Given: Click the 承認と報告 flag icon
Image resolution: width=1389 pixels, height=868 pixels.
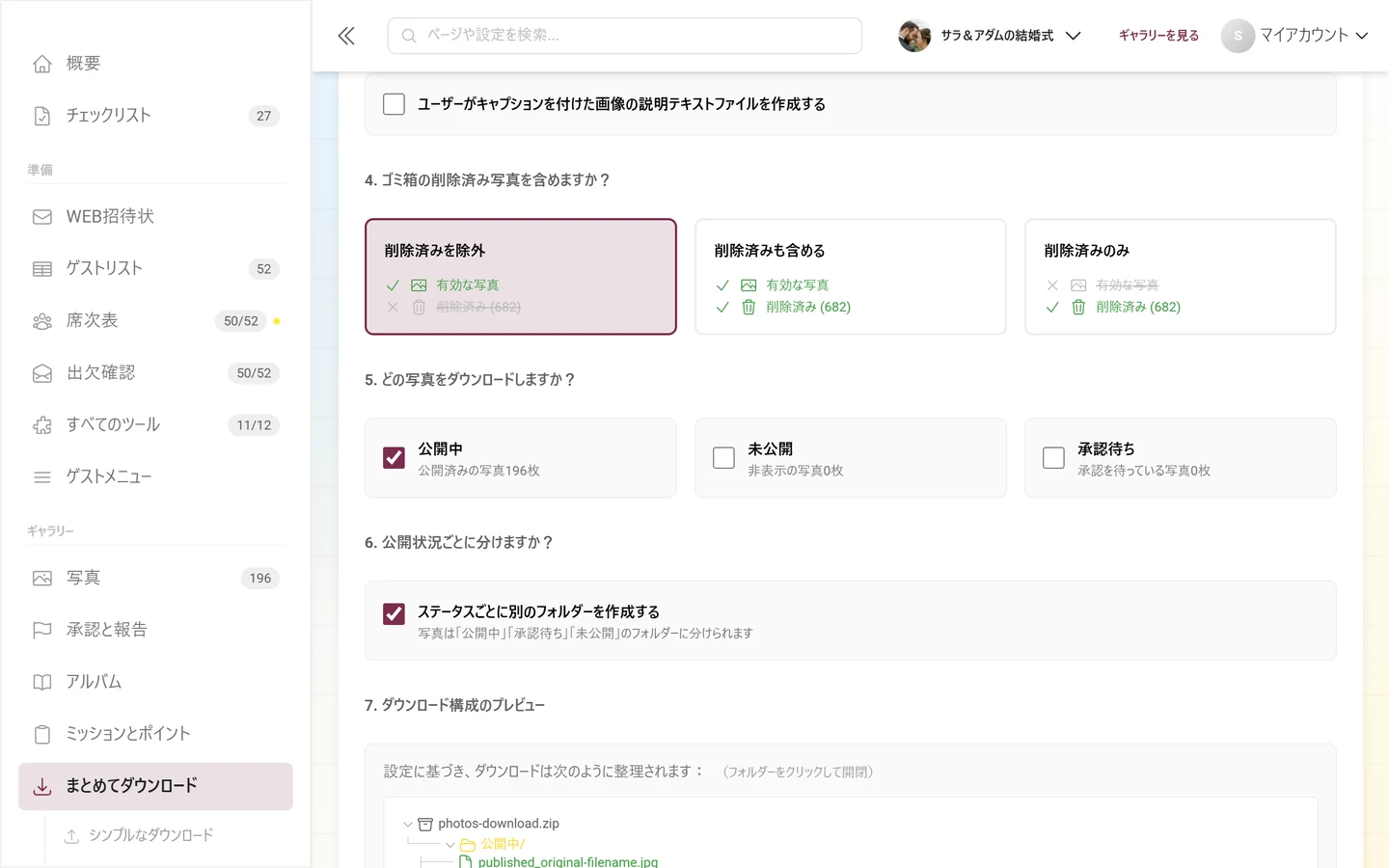Looking at the screenshot, I should [x=42, y=631].
